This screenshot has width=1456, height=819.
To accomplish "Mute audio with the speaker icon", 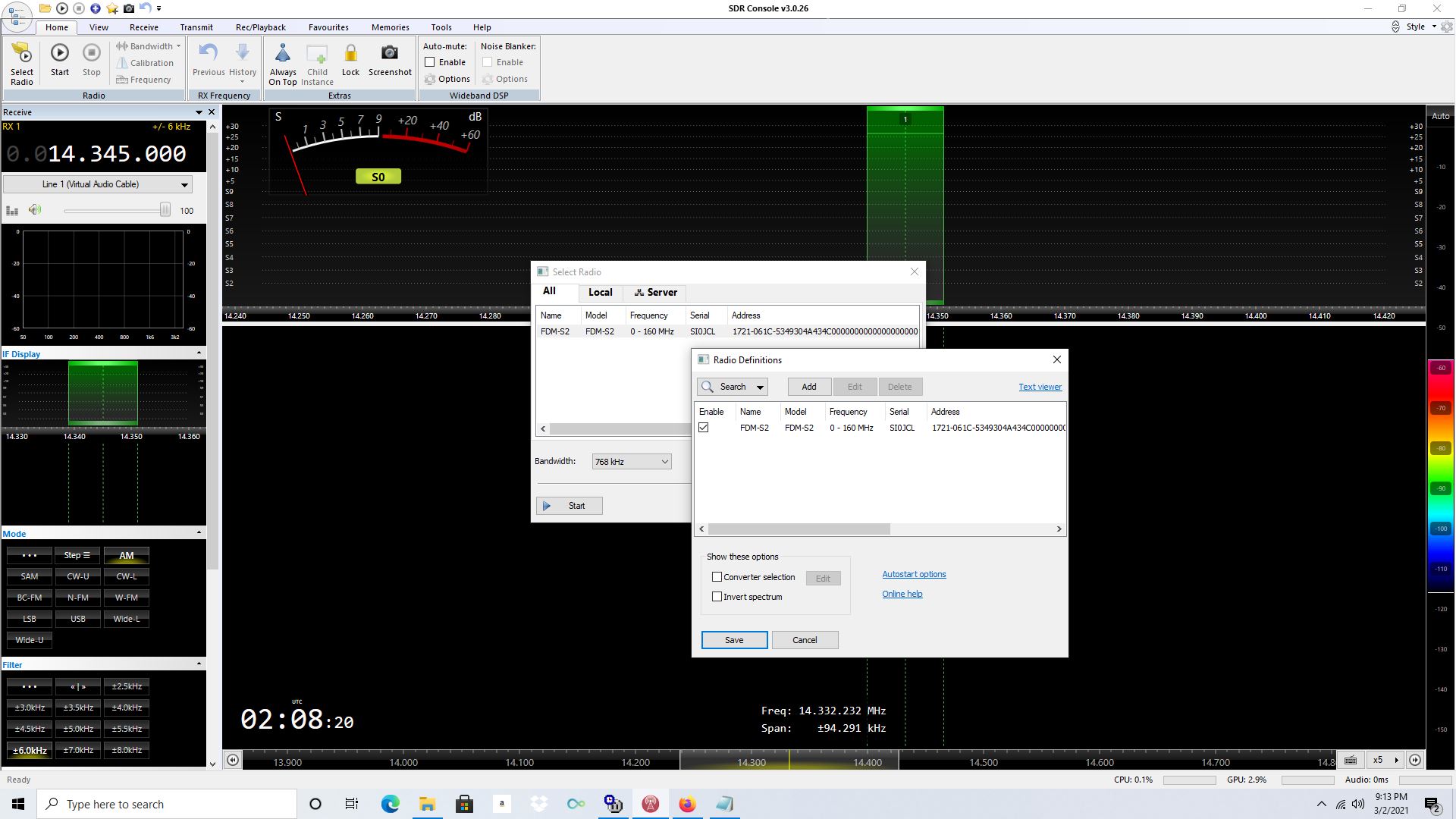I will [x=35, y=210].
